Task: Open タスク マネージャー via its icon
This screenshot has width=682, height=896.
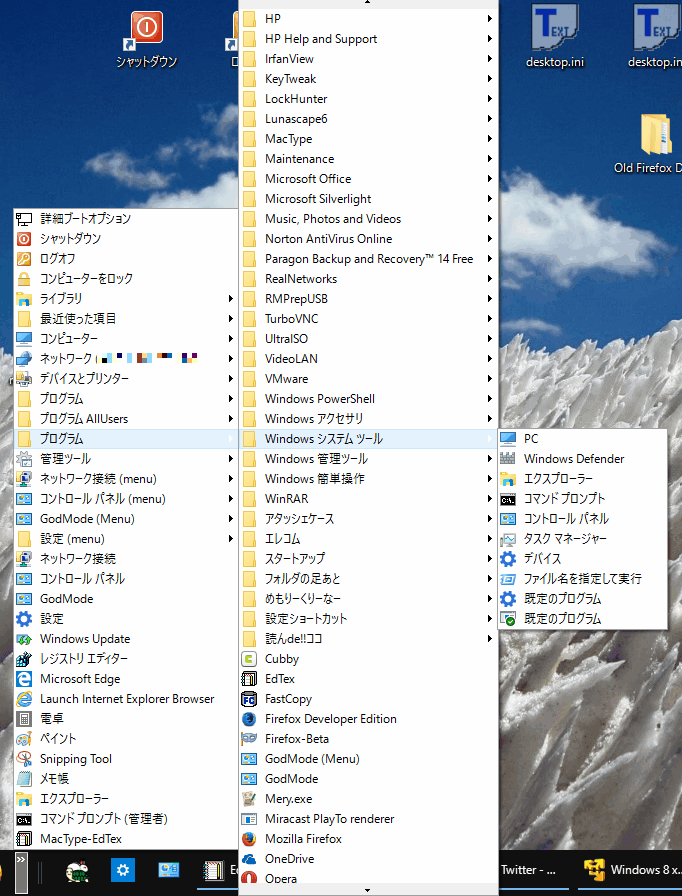Action: 508,539
